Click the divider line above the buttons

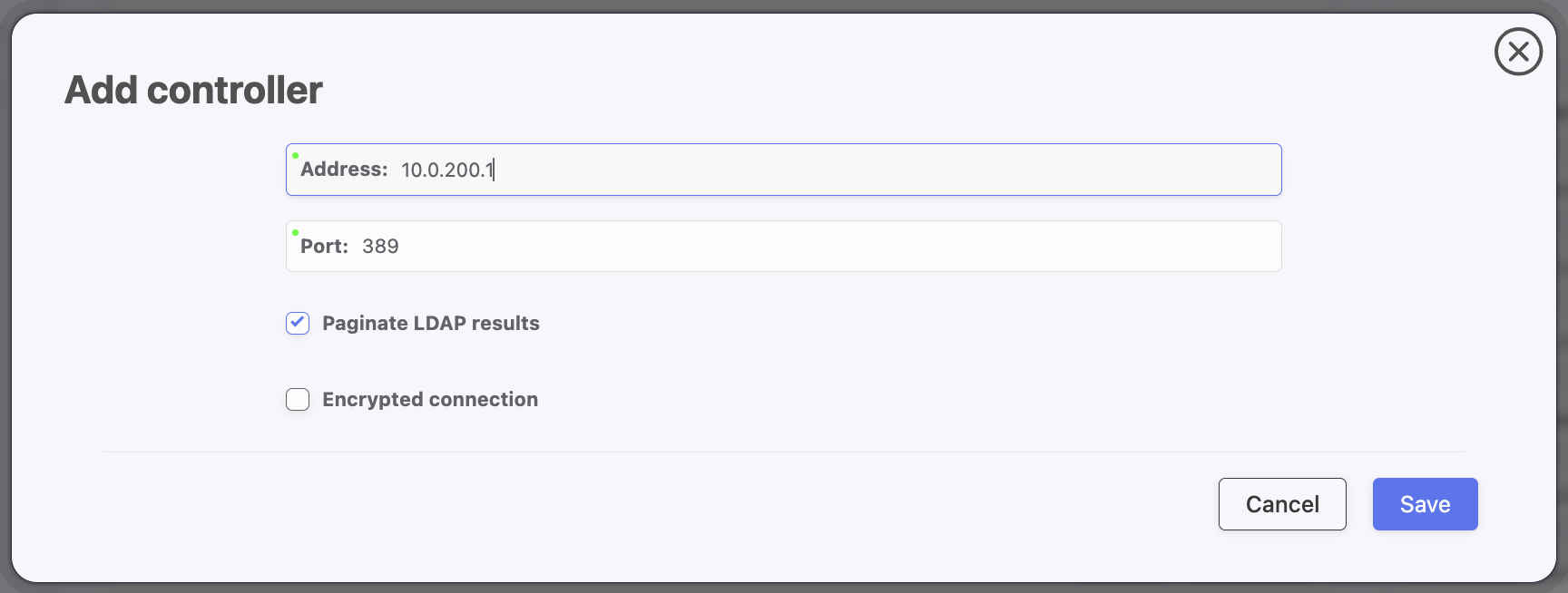[783, 452]
